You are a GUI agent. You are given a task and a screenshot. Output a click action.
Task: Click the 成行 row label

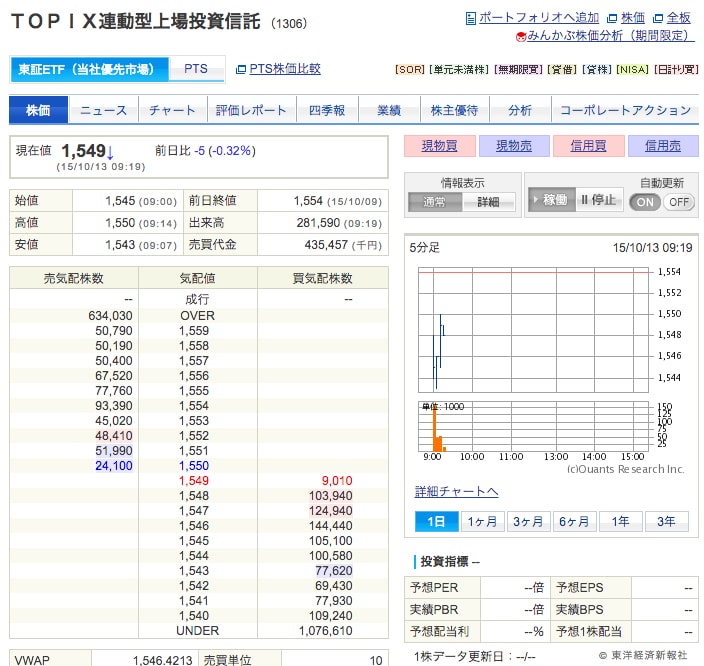tap(198, 299)
